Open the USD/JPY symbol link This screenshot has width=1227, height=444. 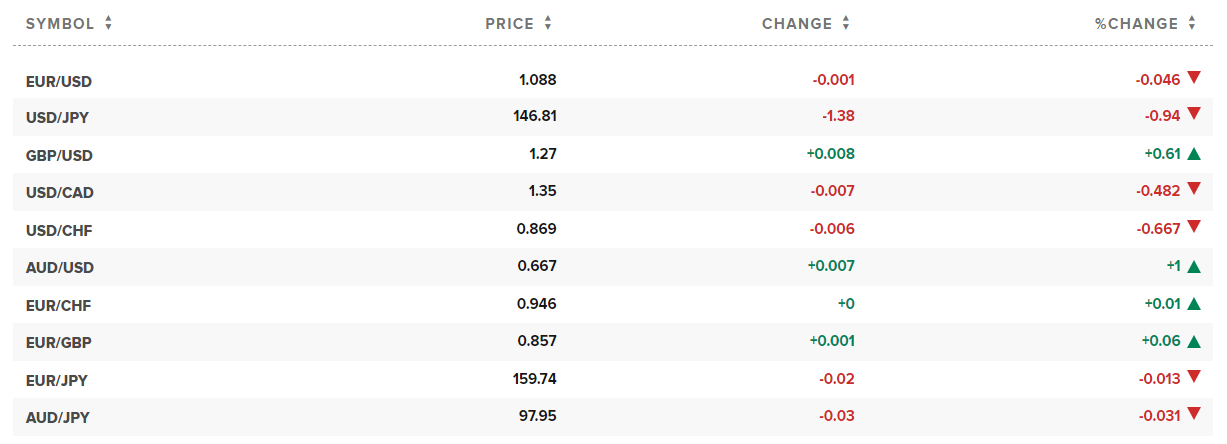(58, 117)
